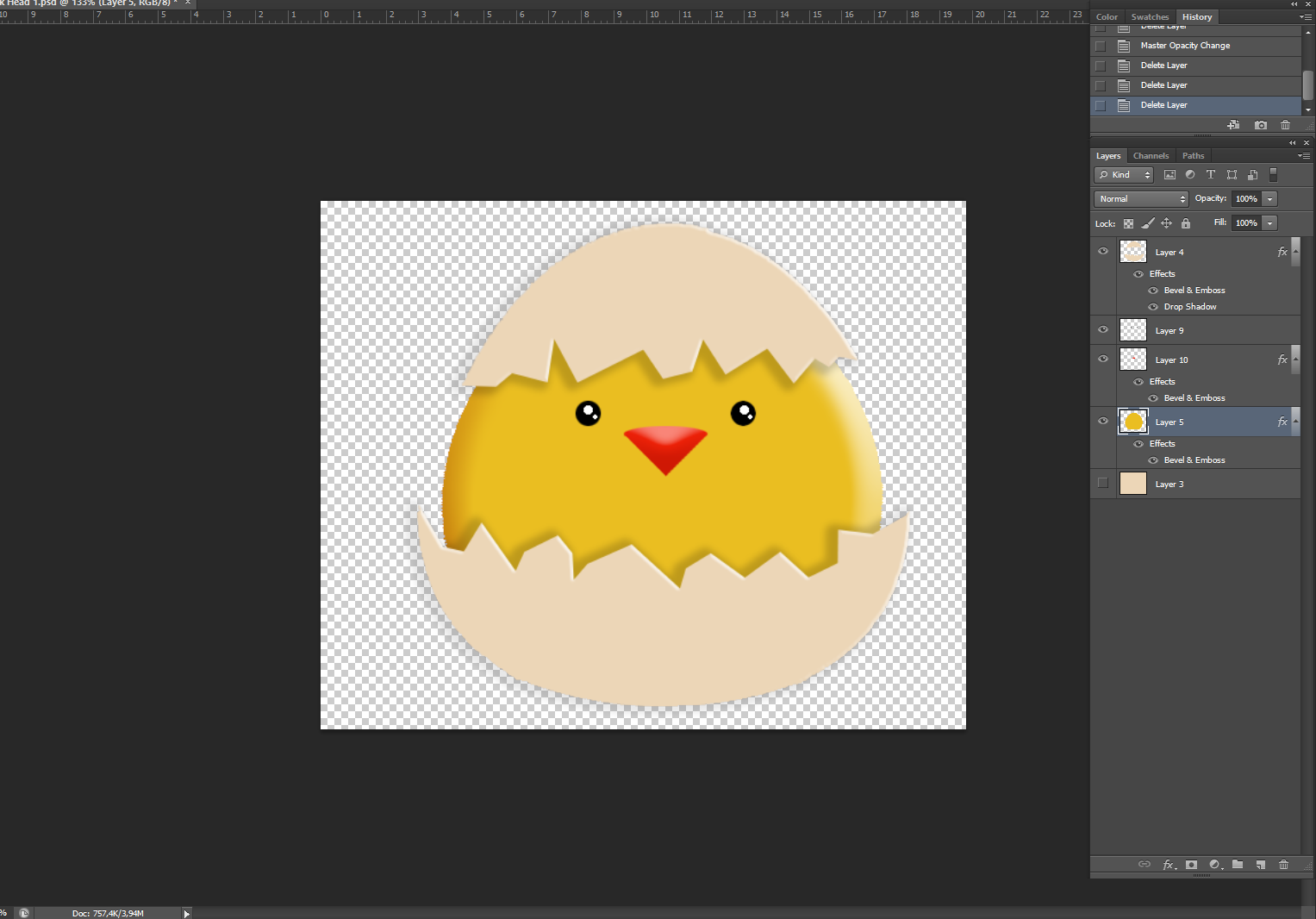Click Layer 5 yellow thumbnail
The height and width of the screenshot is (919, 1316).
(1133, 422)
